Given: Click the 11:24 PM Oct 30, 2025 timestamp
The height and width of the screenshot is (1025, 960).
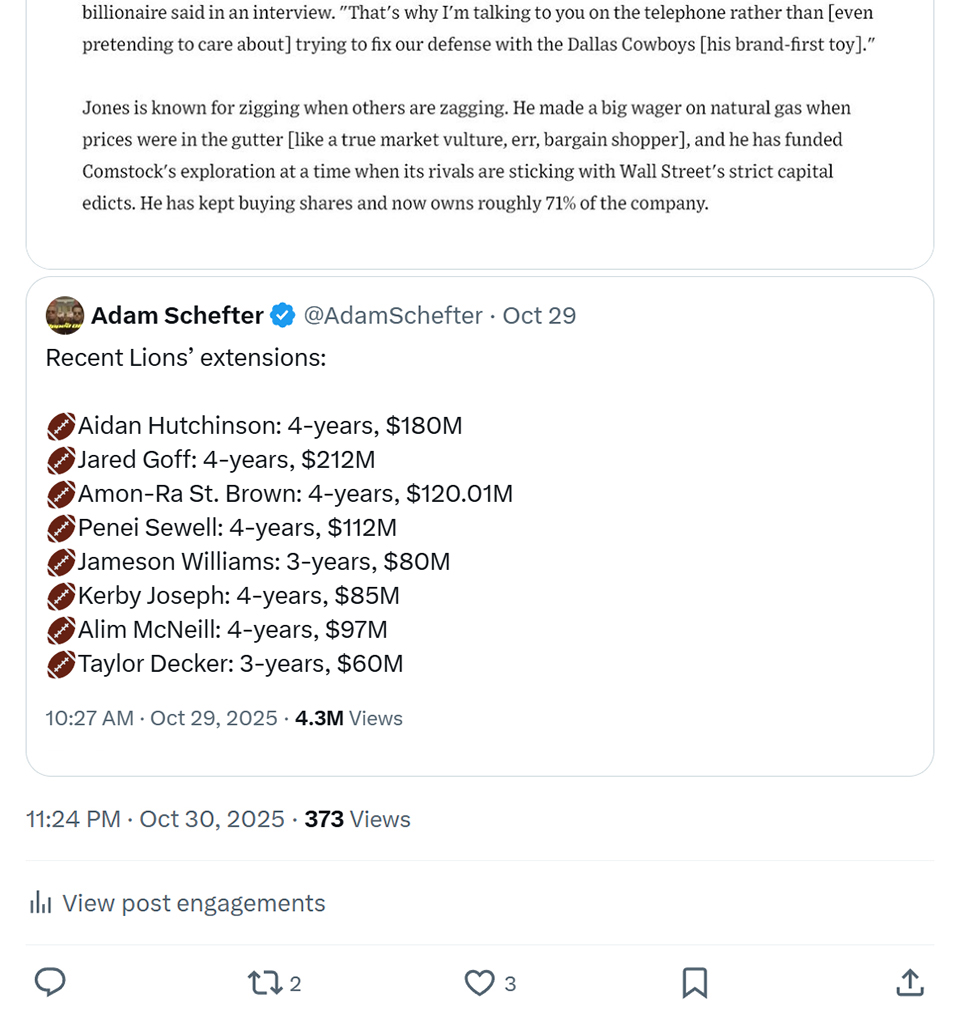Looking at the screenshot, I should (x=155, y=819).
